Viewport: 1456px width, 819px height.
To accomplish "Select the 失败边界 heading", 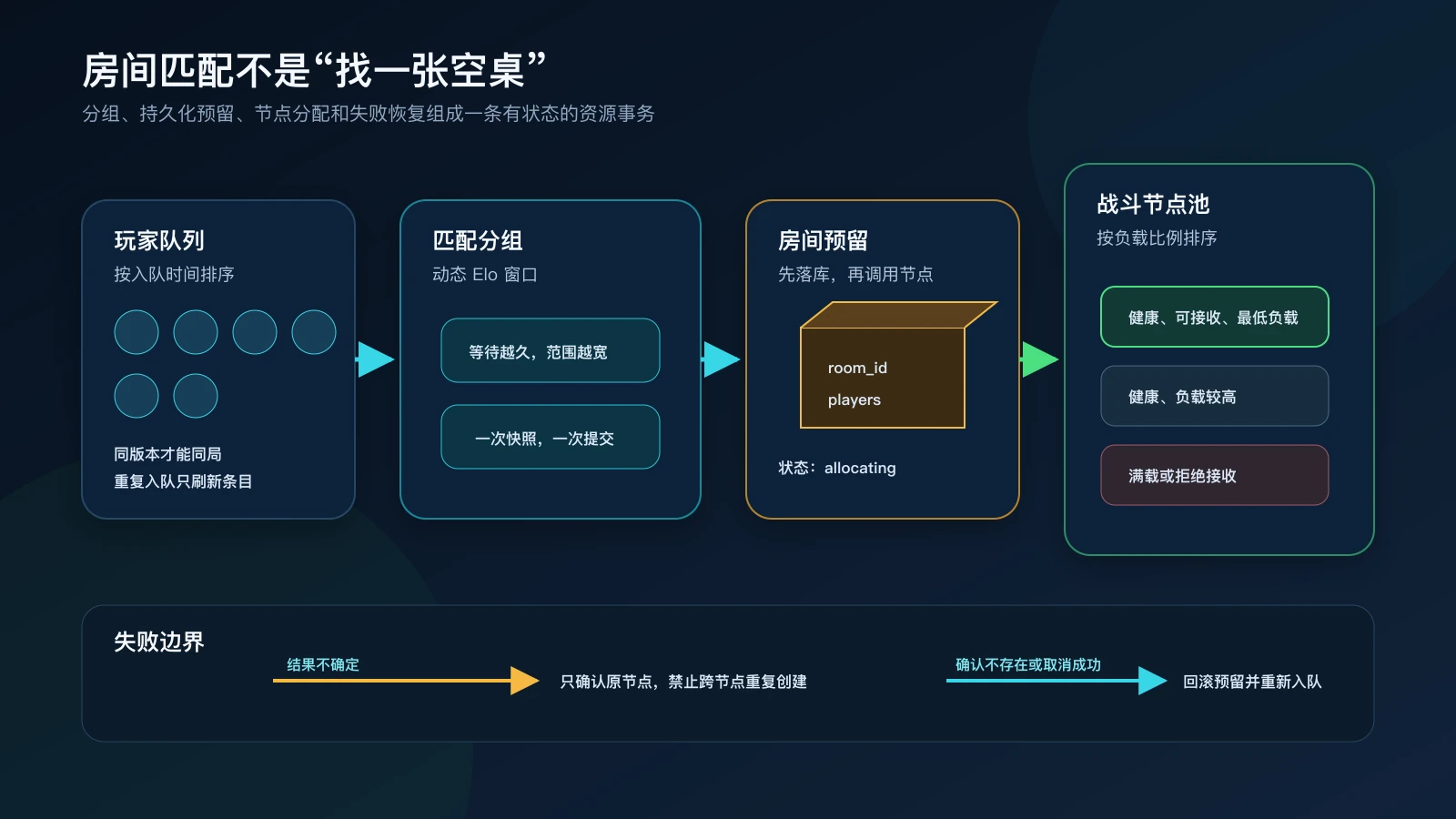I will tap(159, 642).
